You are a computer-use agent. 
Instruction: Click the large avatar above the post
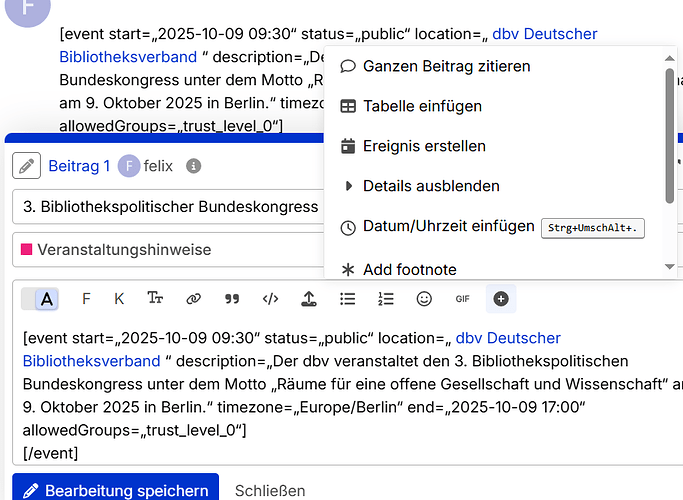[27, 9]
